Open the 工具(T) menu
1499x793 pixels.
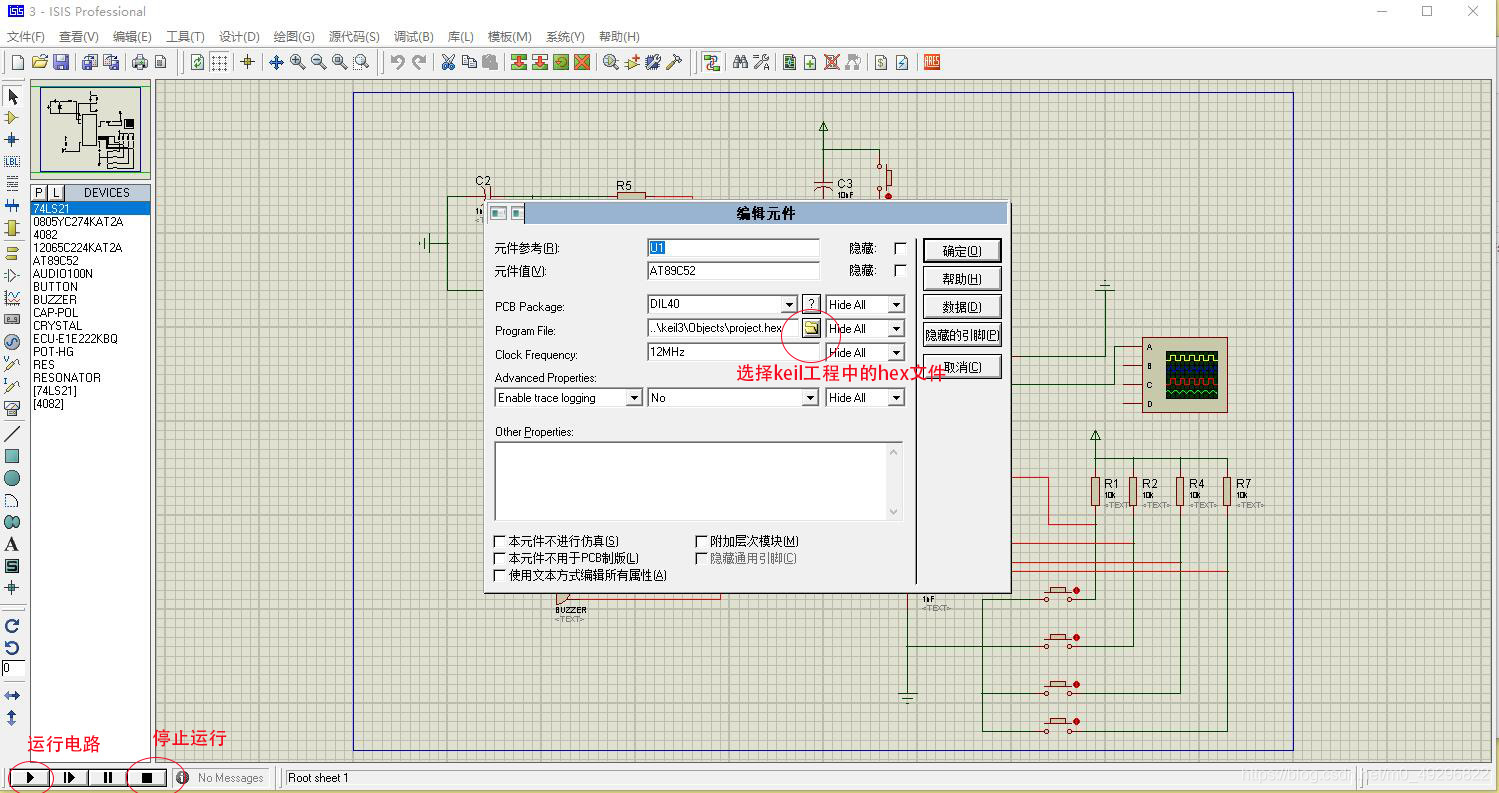[185, 37]
